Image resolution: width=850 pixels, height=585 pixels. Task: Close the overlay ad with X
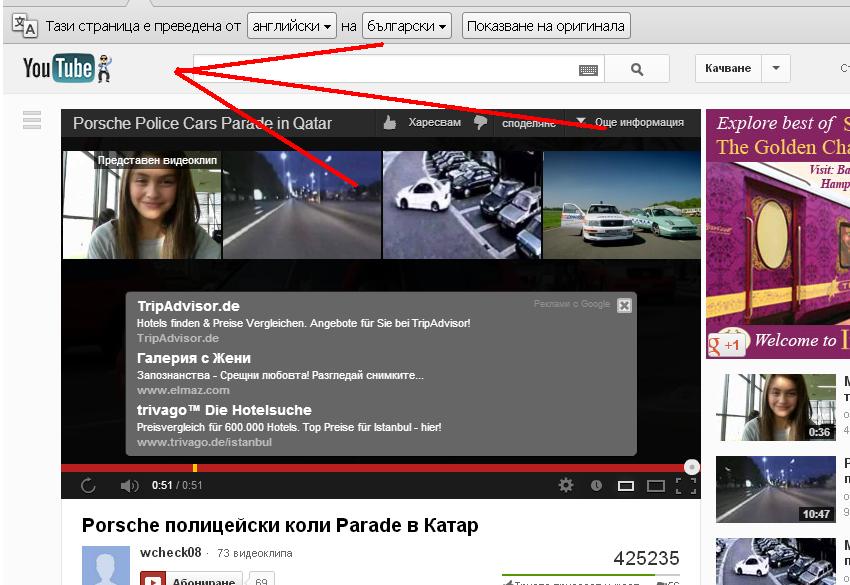(624, 305)
